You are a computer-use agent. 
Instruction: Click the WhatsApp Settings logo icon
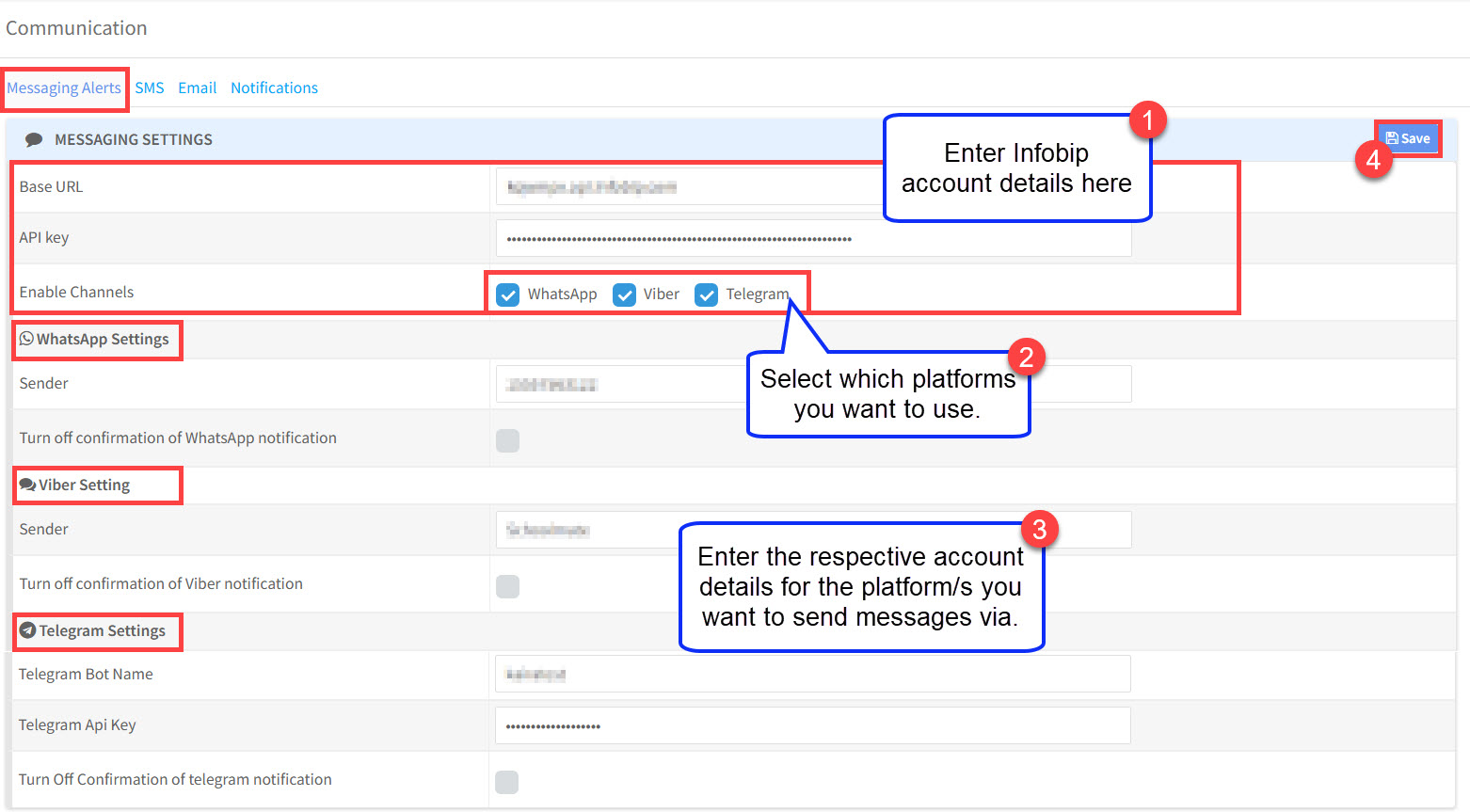[x=26, y=339]
